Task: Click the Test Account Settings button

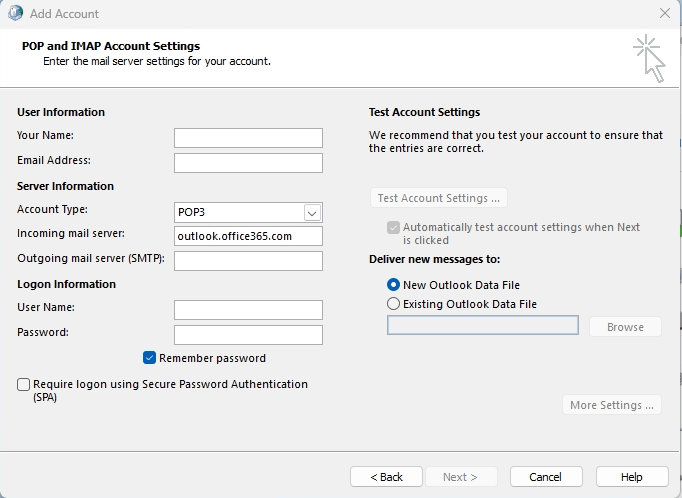Action: coord(438,198)
